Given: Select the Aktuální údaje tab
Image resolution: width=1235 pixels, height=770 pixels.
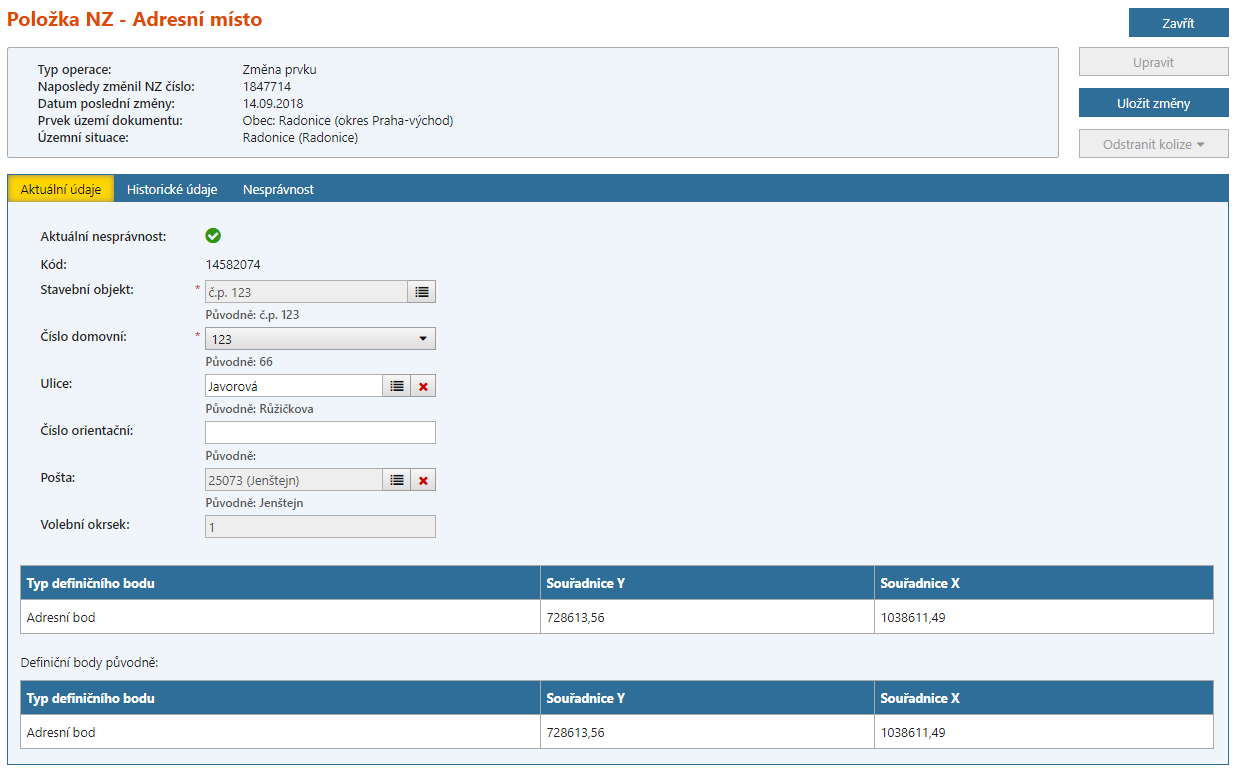Looking at the screenshot, I should tap(61, 189).
